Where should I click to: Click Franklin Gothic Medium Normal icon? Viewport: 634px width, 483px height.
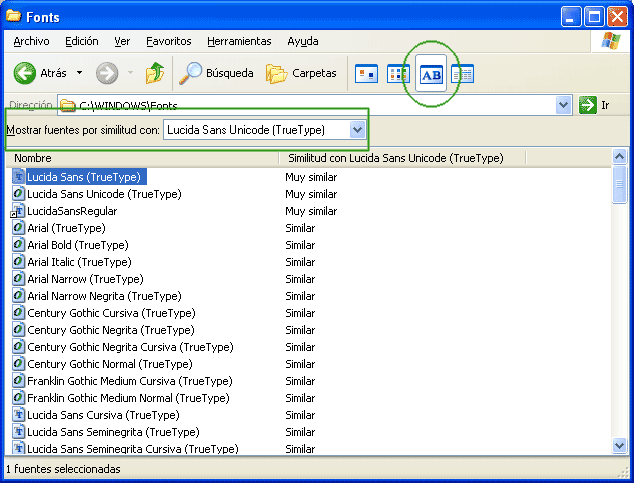point(19,397)
